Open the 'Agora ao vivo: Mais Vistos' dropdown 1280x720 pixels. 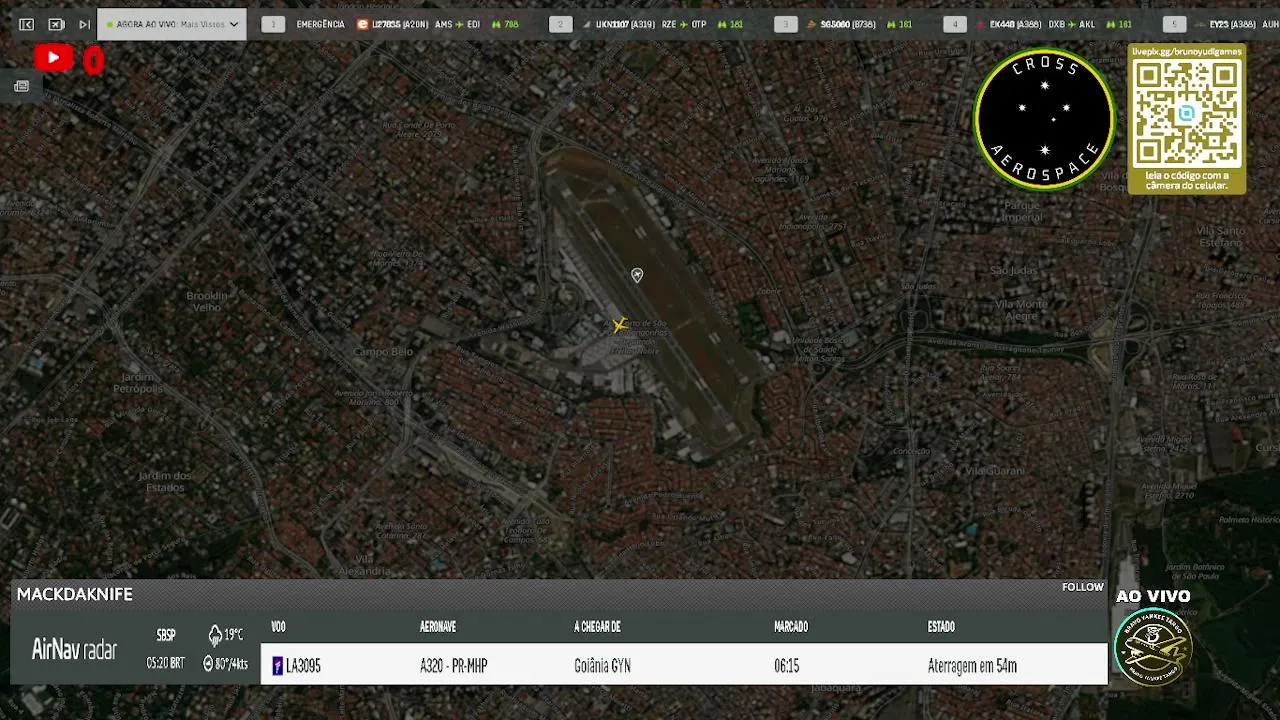point(172,24)
